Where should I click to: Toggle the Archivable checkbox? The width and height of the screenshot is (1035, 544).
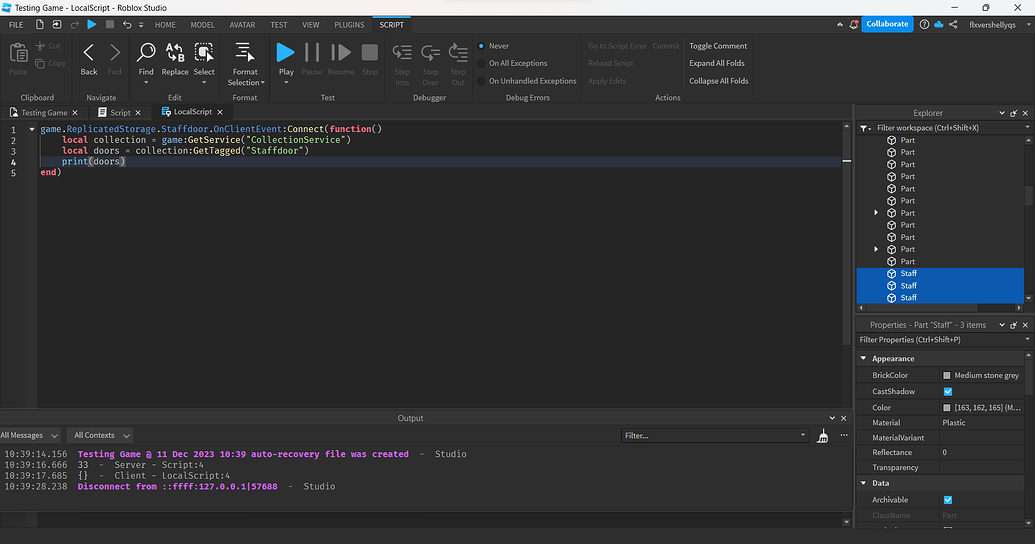click(x=948, y=500)
